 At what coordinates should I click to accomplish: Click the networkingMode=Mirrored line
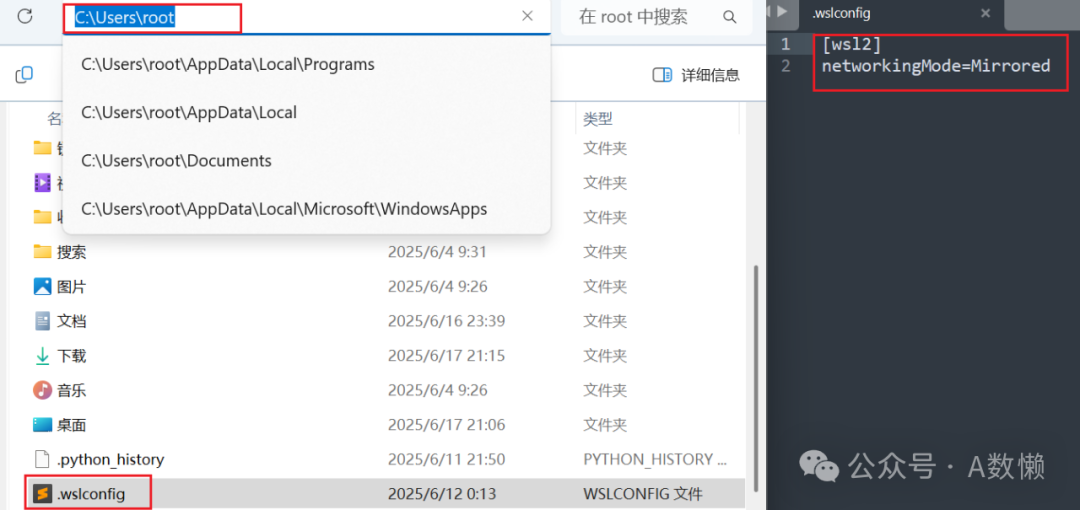point(936,66)
